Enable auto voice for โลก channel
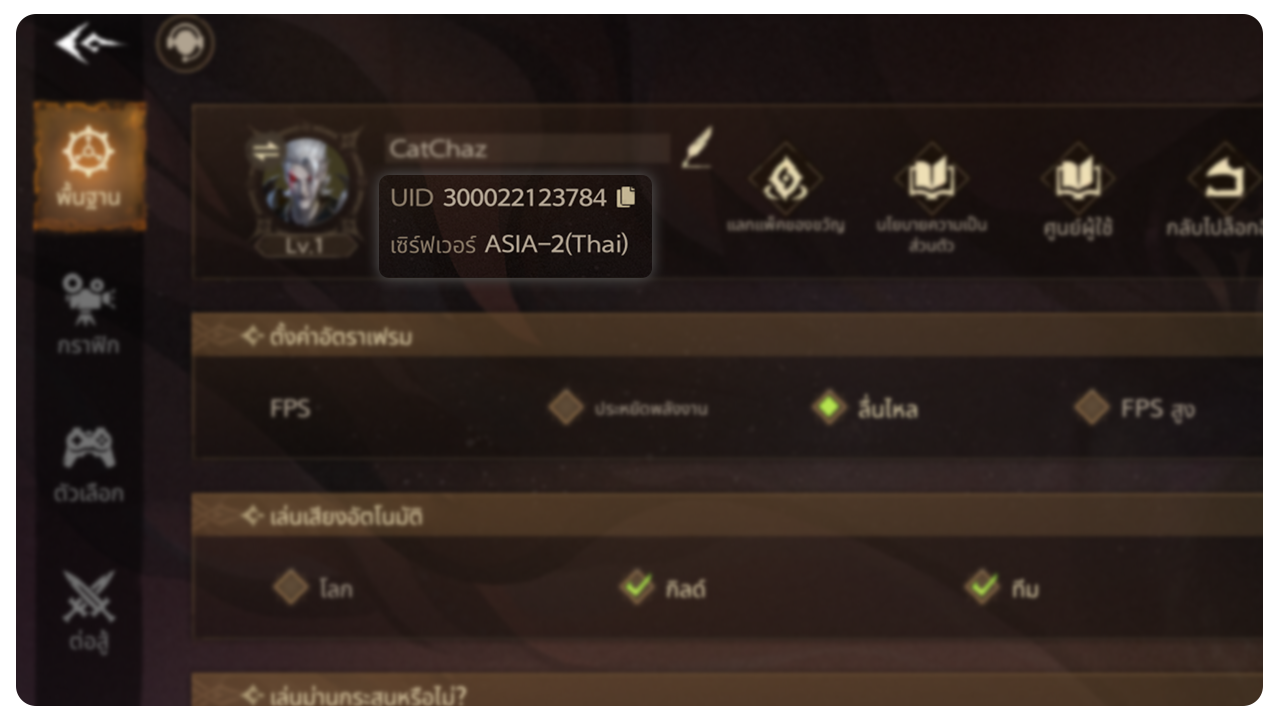The image size is (1280, 720). pyautogui.click(x=291, y=587)
